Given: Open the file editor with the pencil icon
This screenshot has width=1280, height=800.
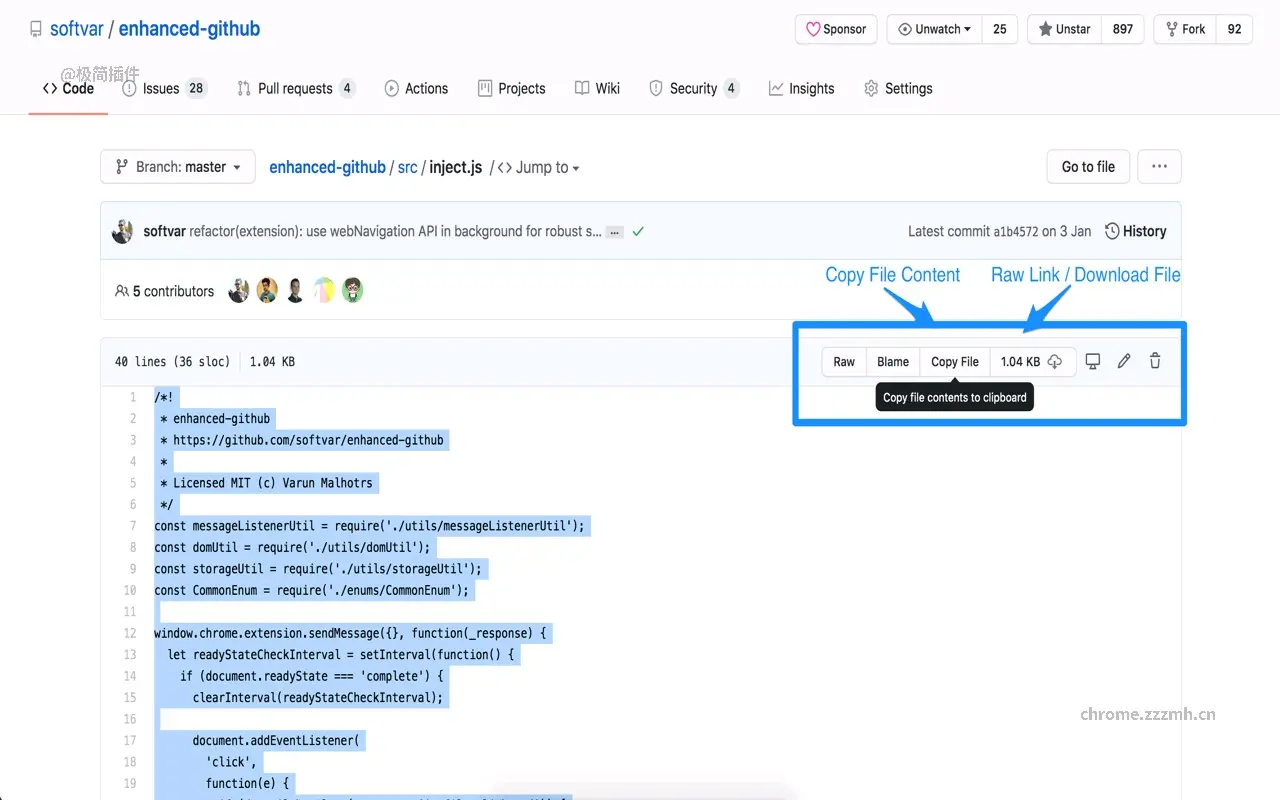Looking at the screenshot, I should click(1123, 361).
